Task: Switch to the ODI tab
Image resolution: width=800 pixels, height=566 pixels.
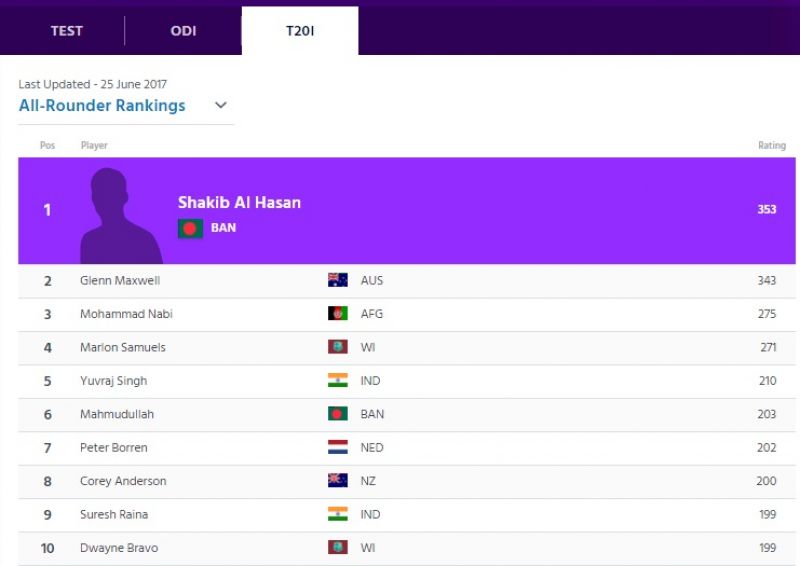Action: coord(183,31)
